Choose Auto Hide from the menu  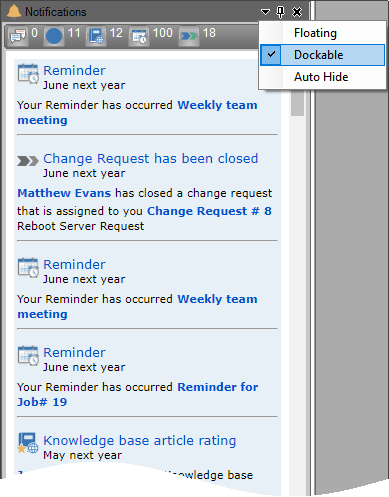(322, 77)
